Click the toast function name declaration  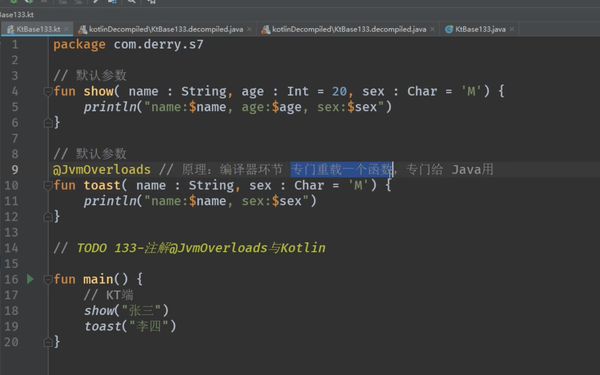pyautogui.click(x=102, y=185)
